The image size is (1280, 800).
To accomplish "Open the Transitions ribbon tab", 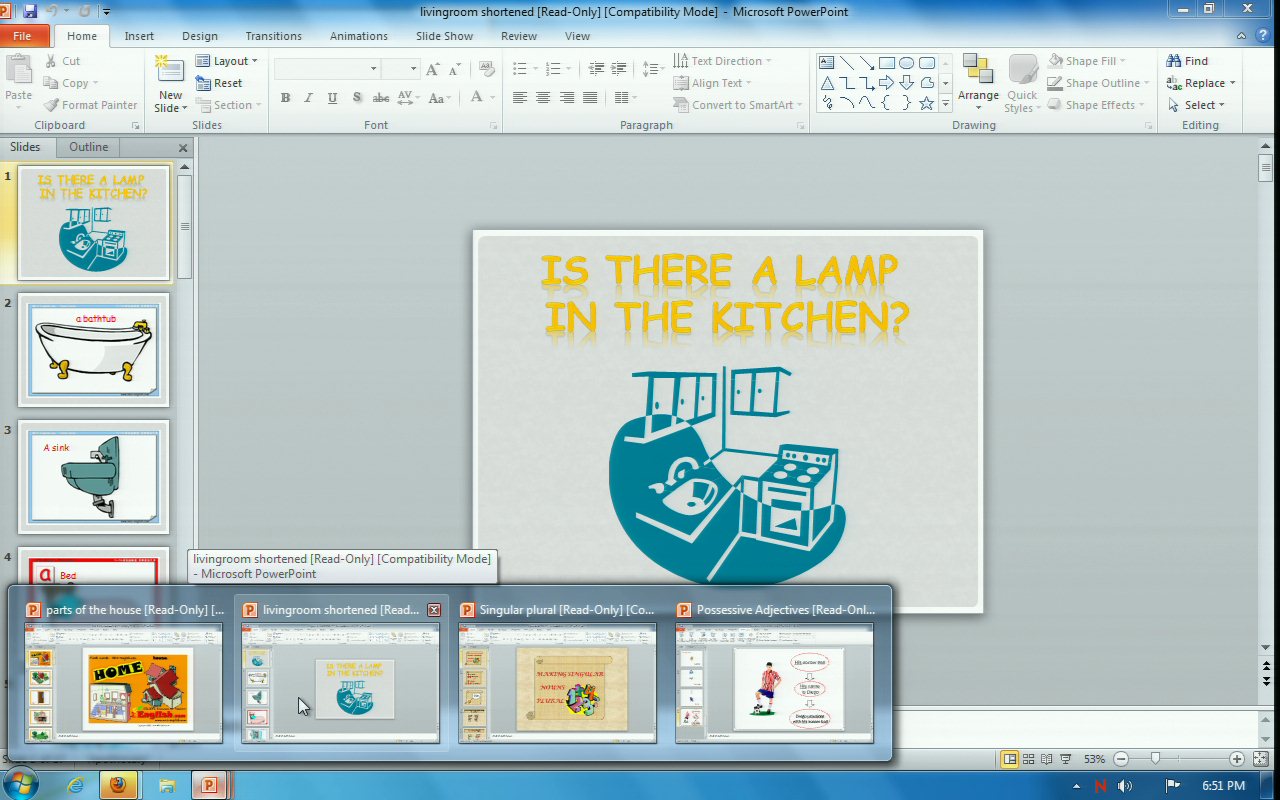I will click(x=273, y=36).
